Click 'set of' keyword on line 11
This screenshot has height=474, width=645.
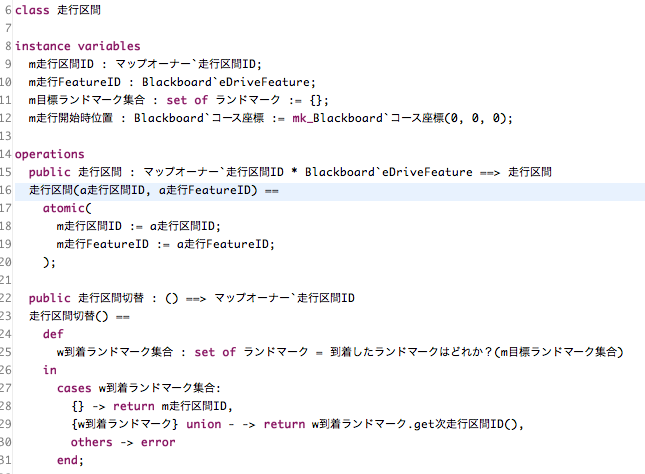tap(187, 100)
